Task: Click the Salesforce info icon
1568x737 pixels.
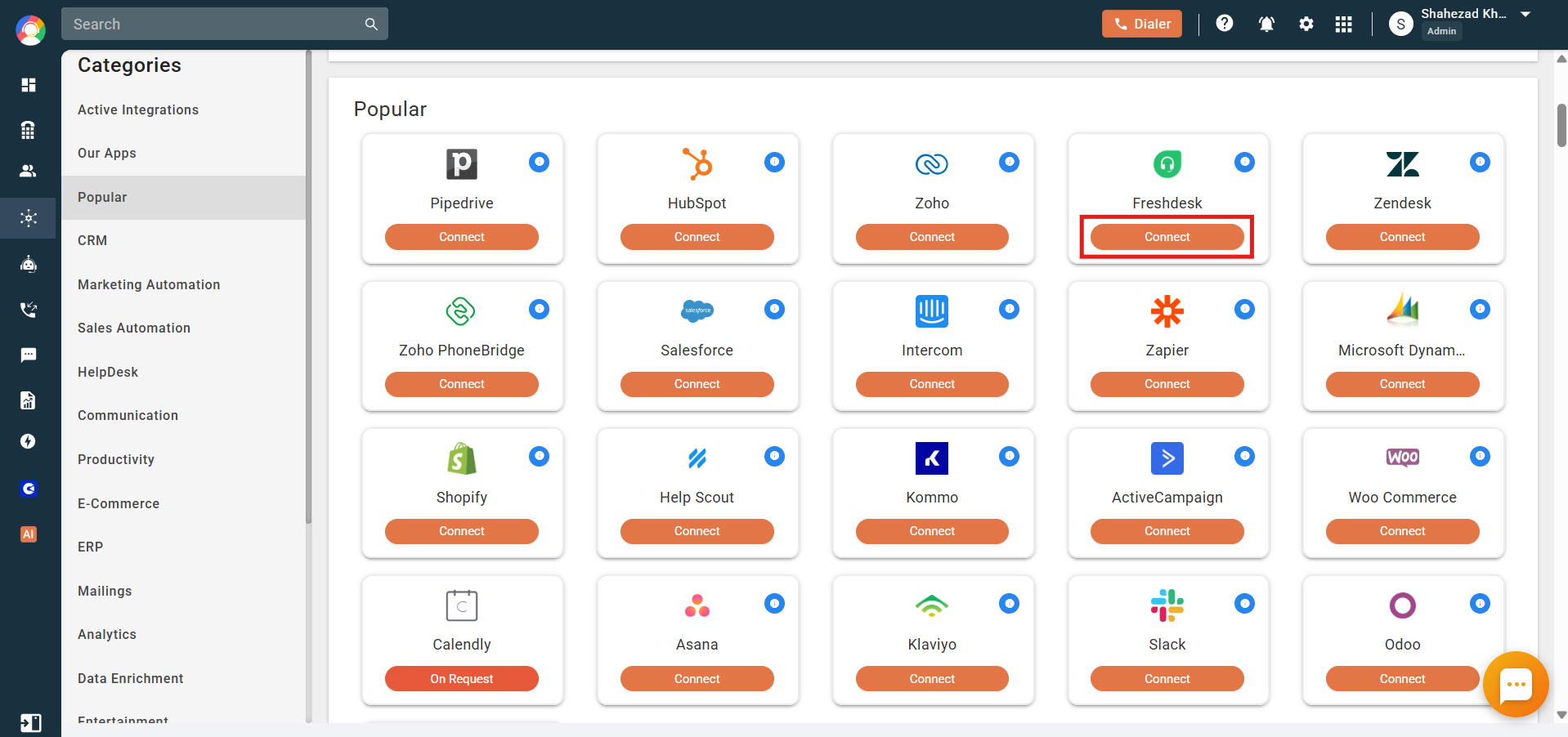Action: click(x=775, y=309)
